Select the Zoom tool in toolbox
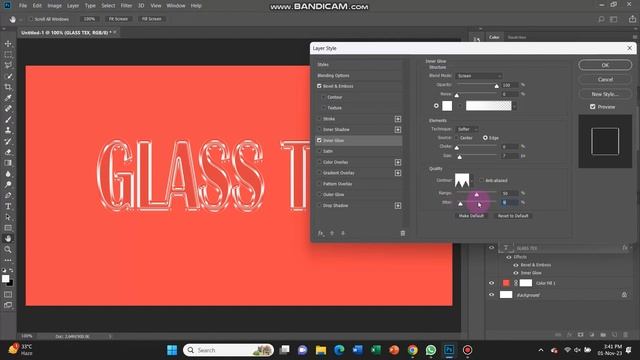Screen dimensions: 640x360 8,249
